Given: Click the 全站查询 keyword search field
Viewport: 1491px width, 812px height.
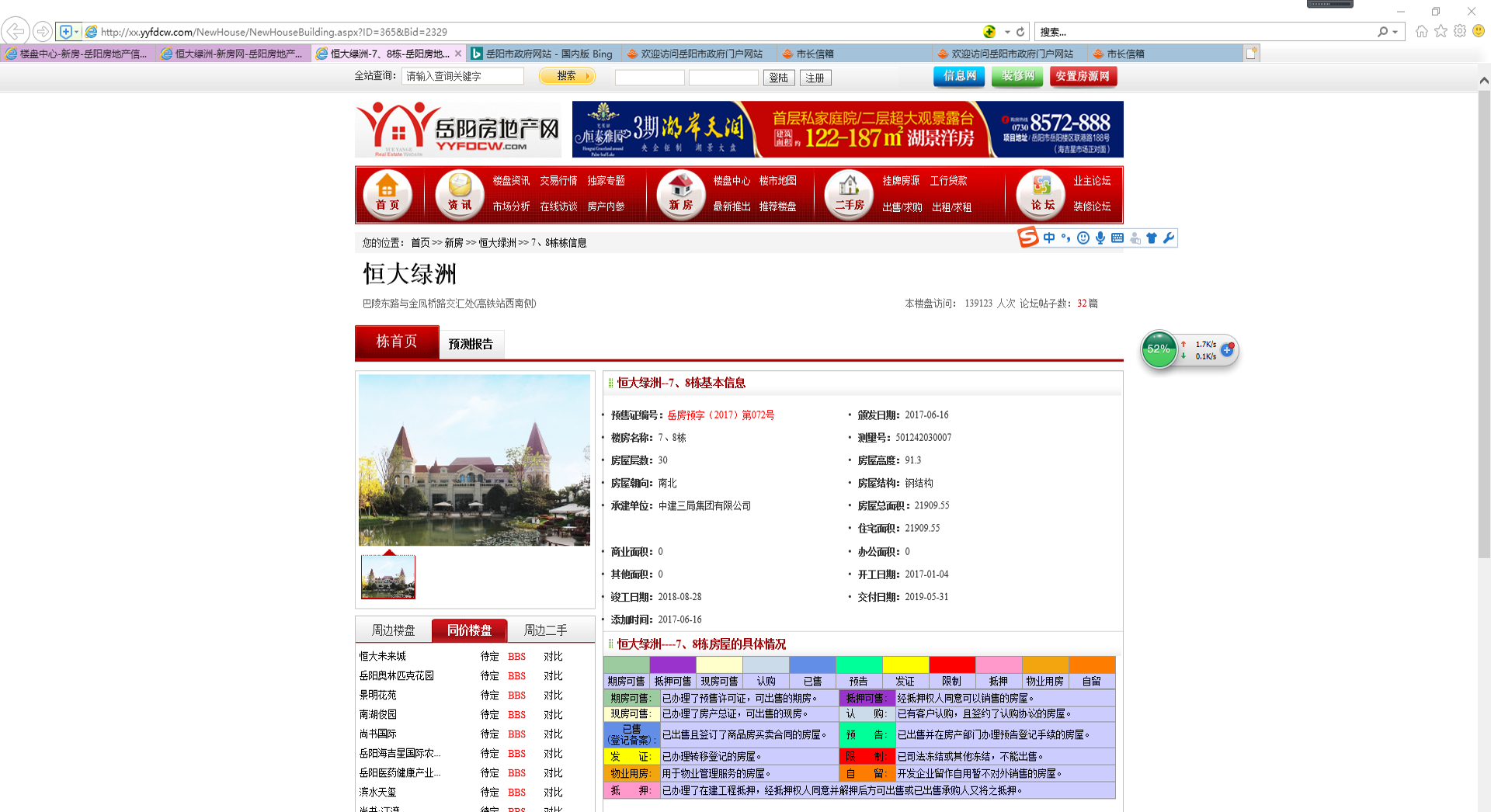Looking at the screenshot, I should point(463,76).
